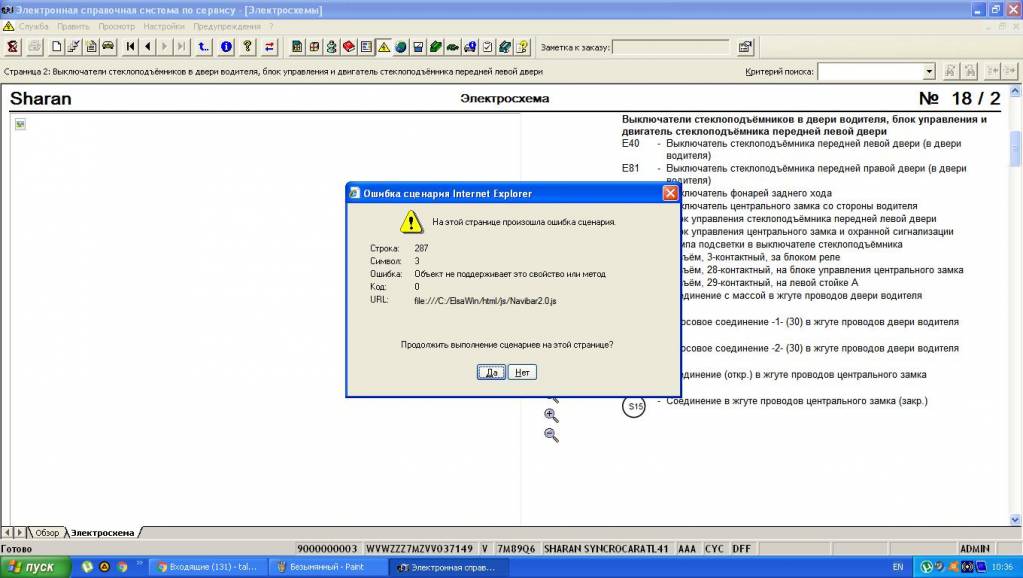Click the zoom in magnifier on diagram
This screenshot has width=1023, height=578.
coord(551,415)
